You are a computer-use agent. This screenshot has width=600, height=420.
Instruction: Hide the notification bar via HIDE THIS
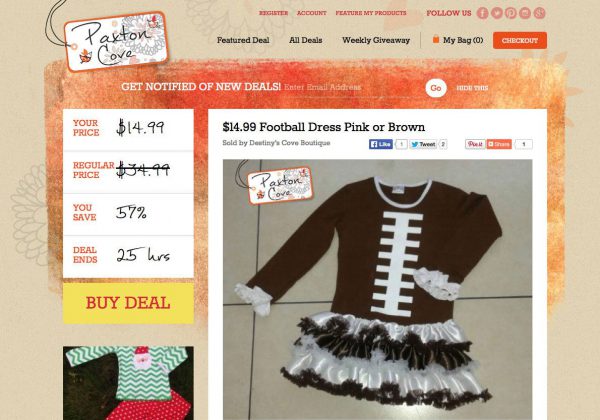click(472, 88)
